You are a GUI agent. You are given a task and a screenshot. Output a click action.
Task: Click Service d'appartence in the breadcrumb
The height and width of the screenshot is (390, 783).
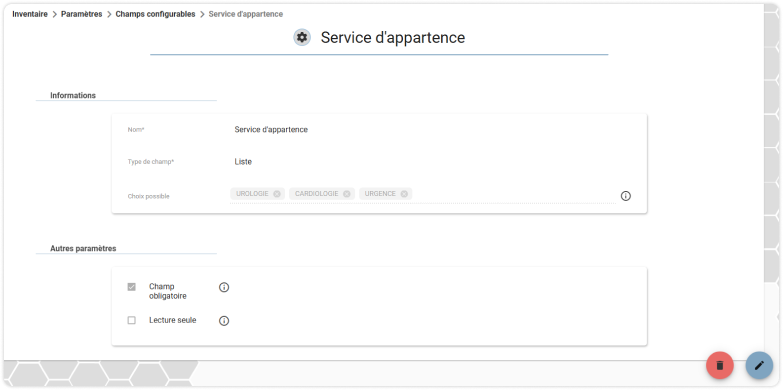tap(246, 14)
